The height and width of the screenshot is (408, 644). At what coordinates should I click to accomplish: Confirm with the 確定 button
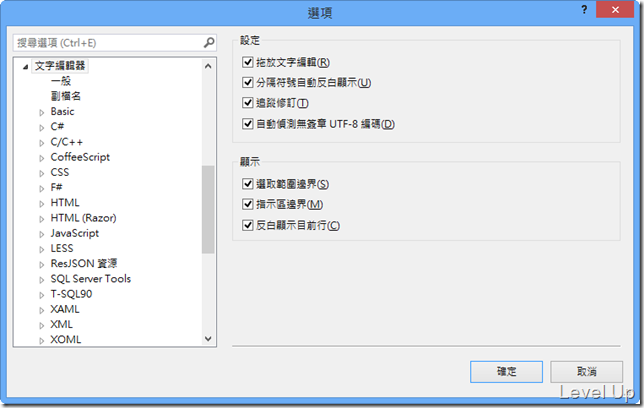click(506, 372)
